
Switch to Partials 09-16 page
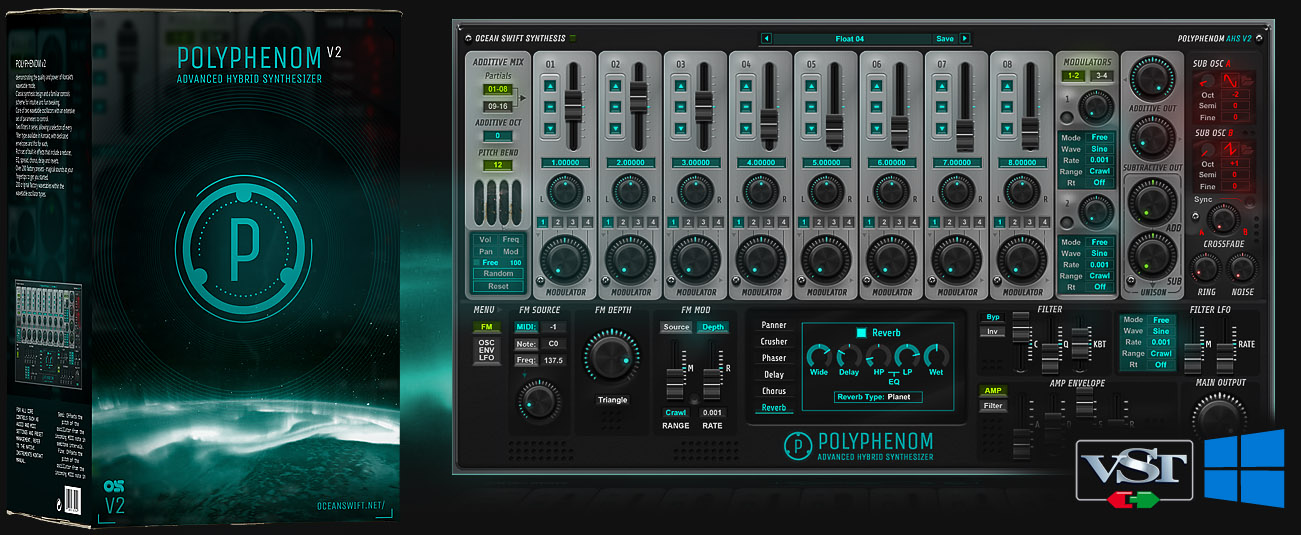496,105
